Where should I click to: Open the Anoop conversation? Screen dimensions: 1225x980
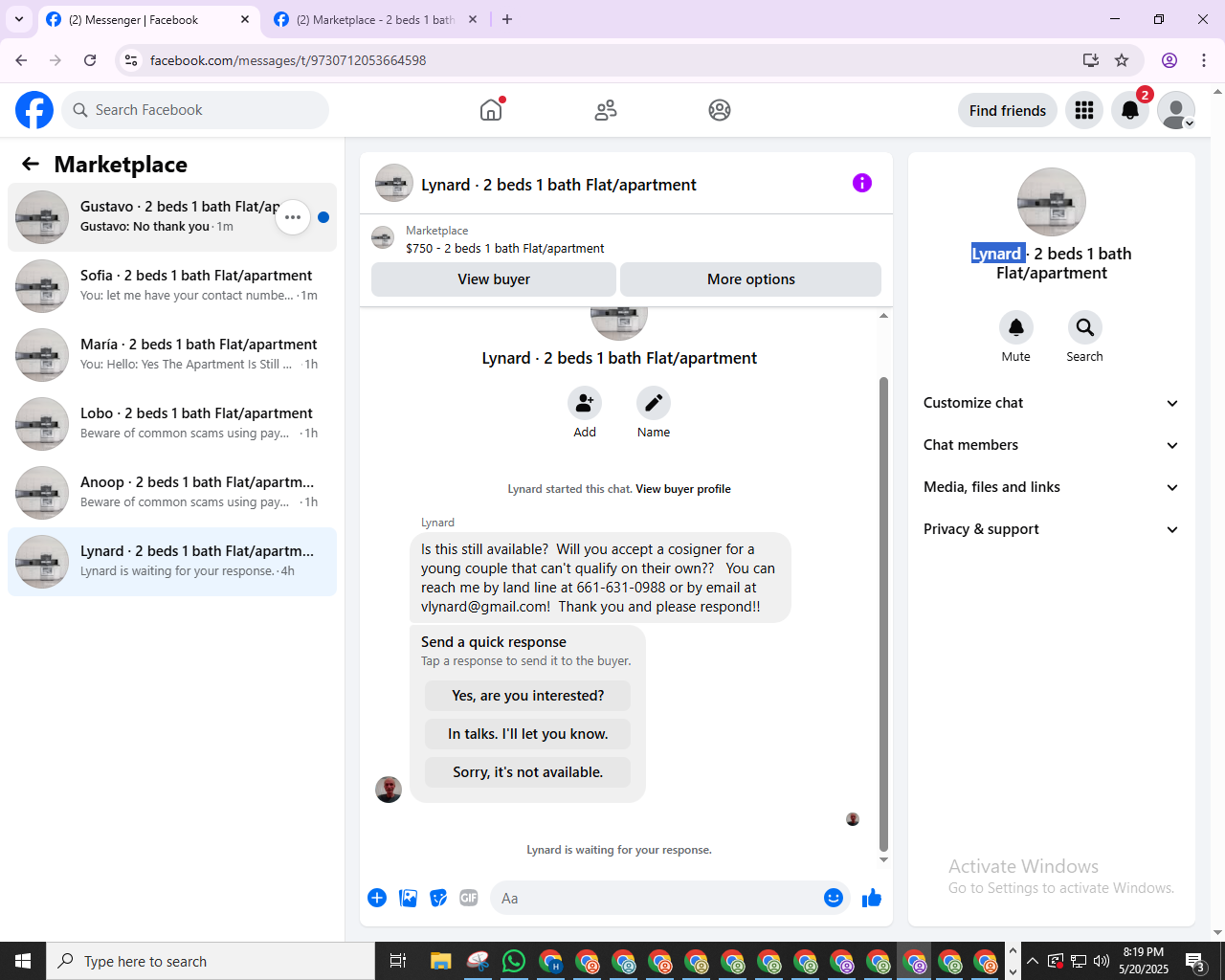point(172,493)
